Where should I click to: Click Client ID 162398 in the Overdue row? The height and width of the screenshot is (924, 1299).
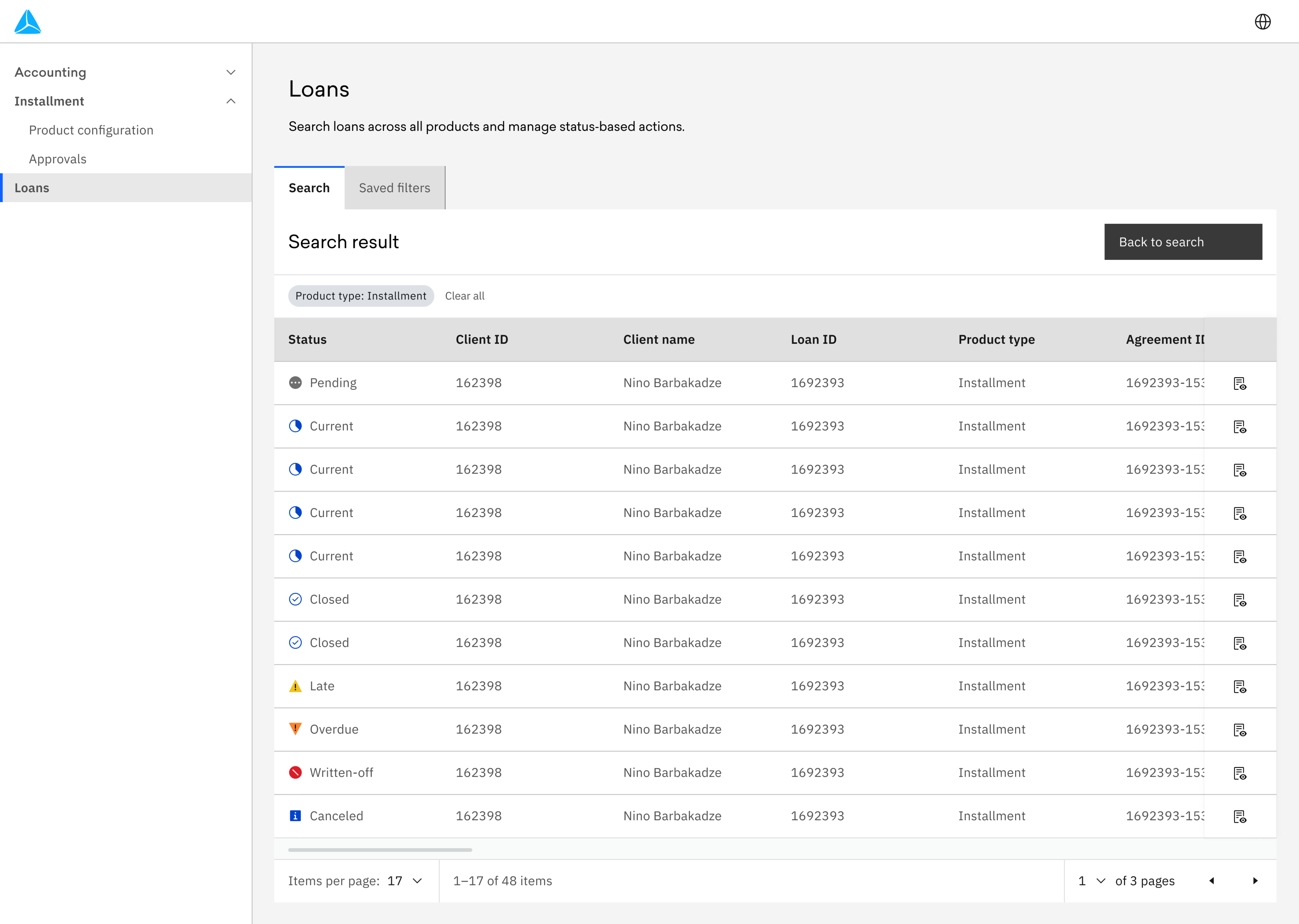[x=478, y=730]
